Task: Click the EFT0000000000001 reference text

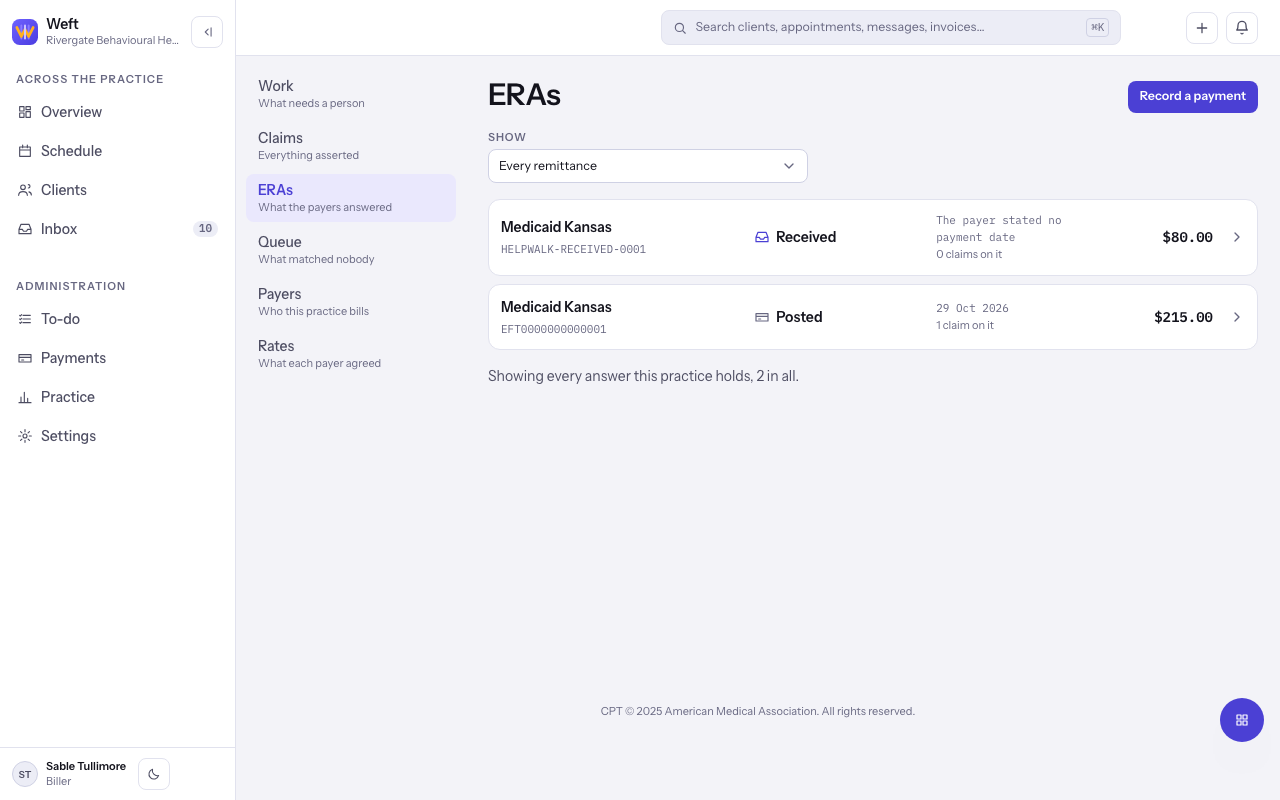Action: tap(554, 330)
